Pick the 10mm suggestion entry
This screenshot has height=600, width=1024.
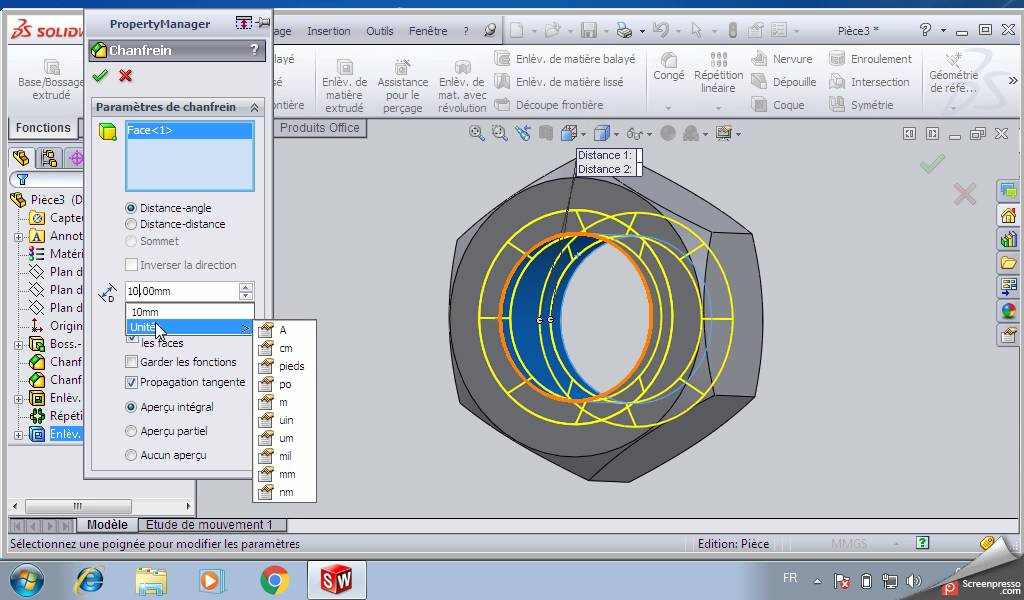point(189,311)
